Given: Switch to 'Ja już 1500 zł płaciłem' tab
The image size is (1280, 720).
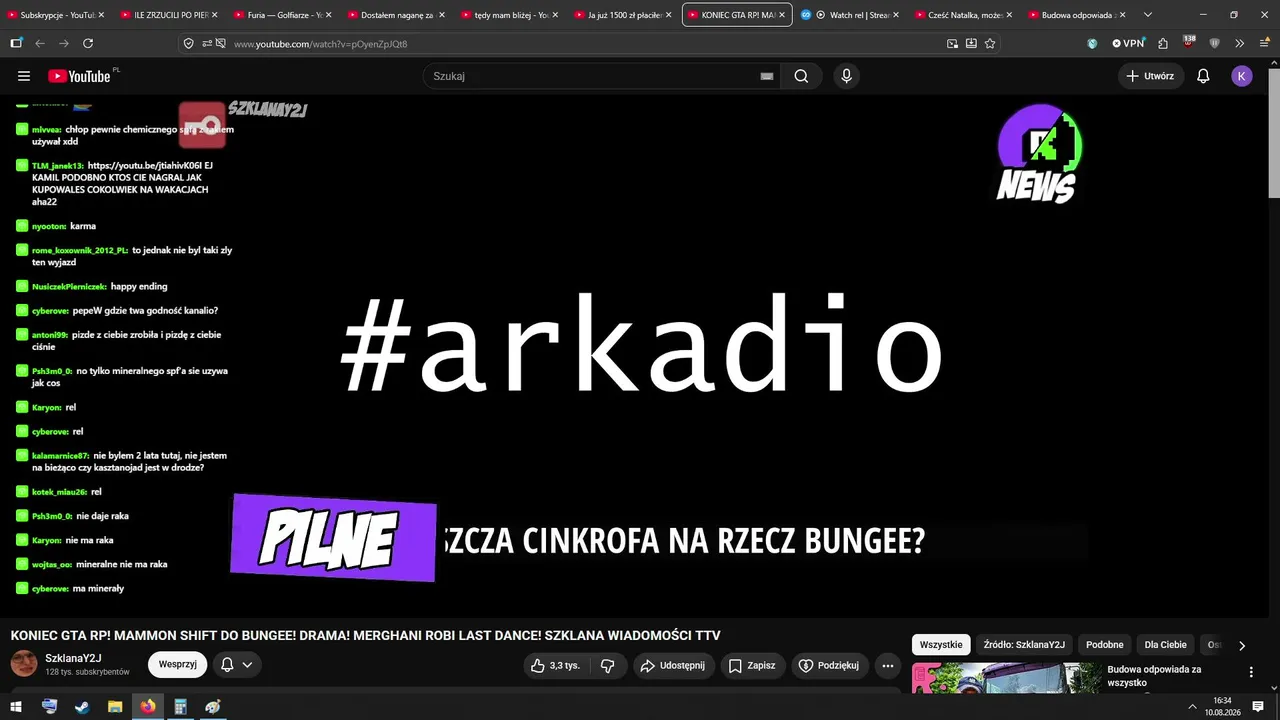Looking at the screenshot, I should point(623,15).
